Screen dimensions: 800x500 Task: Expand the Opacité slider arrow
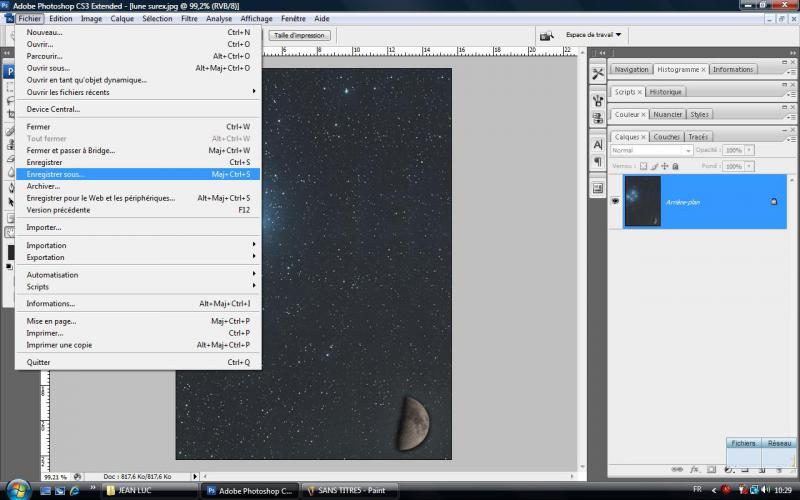pos(749,151)
